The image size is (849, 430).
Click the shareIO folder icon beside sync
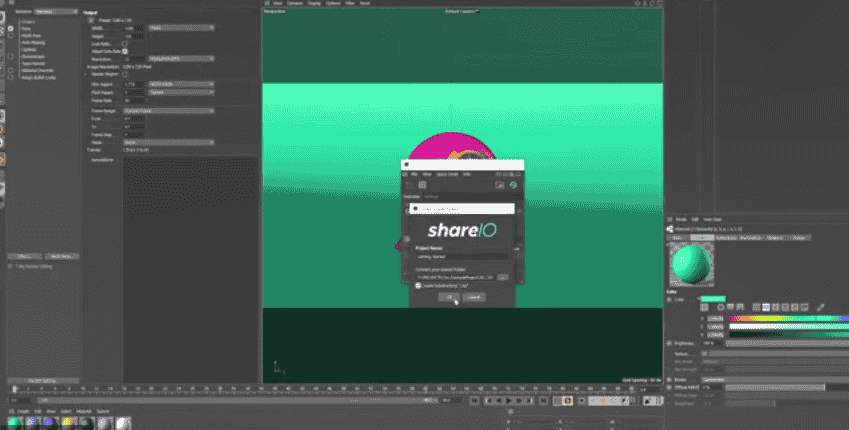pos(500,185)
